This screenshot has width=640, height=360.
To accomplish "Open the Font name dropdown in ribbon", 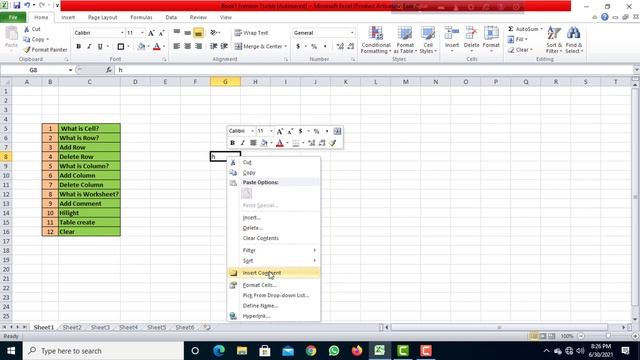I will tap(122, 33).
